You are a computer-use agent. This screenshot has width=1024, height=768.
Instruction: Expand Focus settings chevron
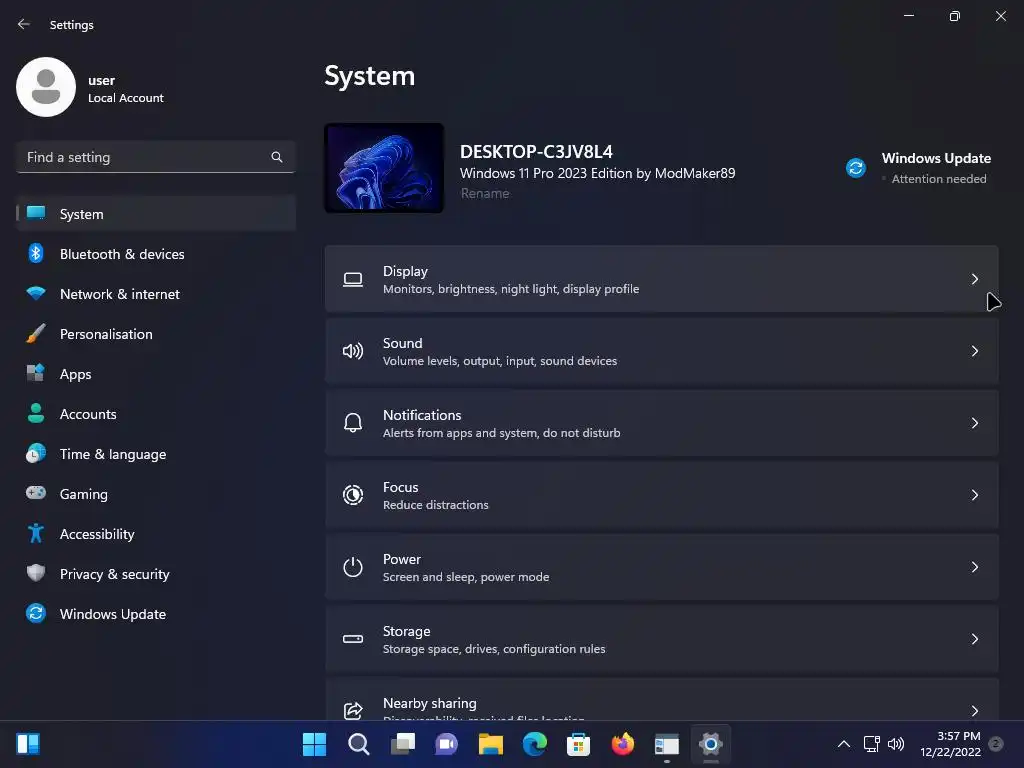(x=974, y=495)
